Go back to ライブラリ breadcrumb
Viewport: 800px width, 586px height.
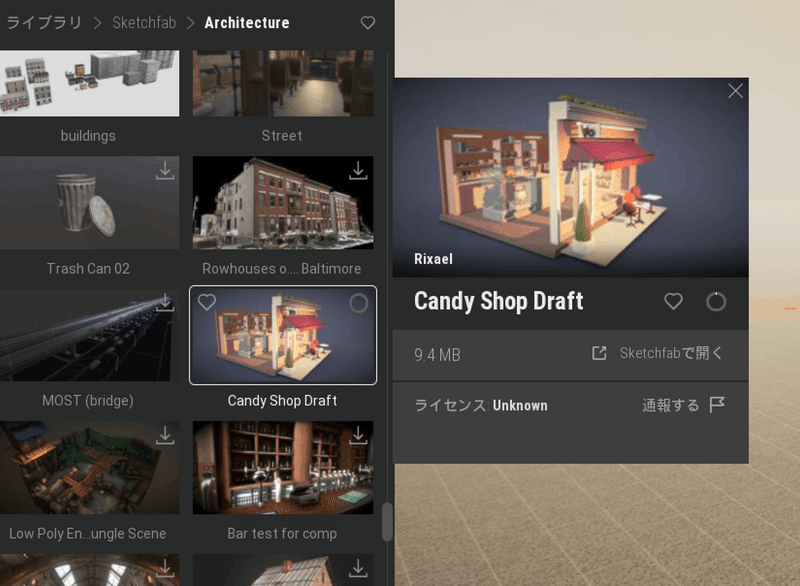[x=44, y=23]
